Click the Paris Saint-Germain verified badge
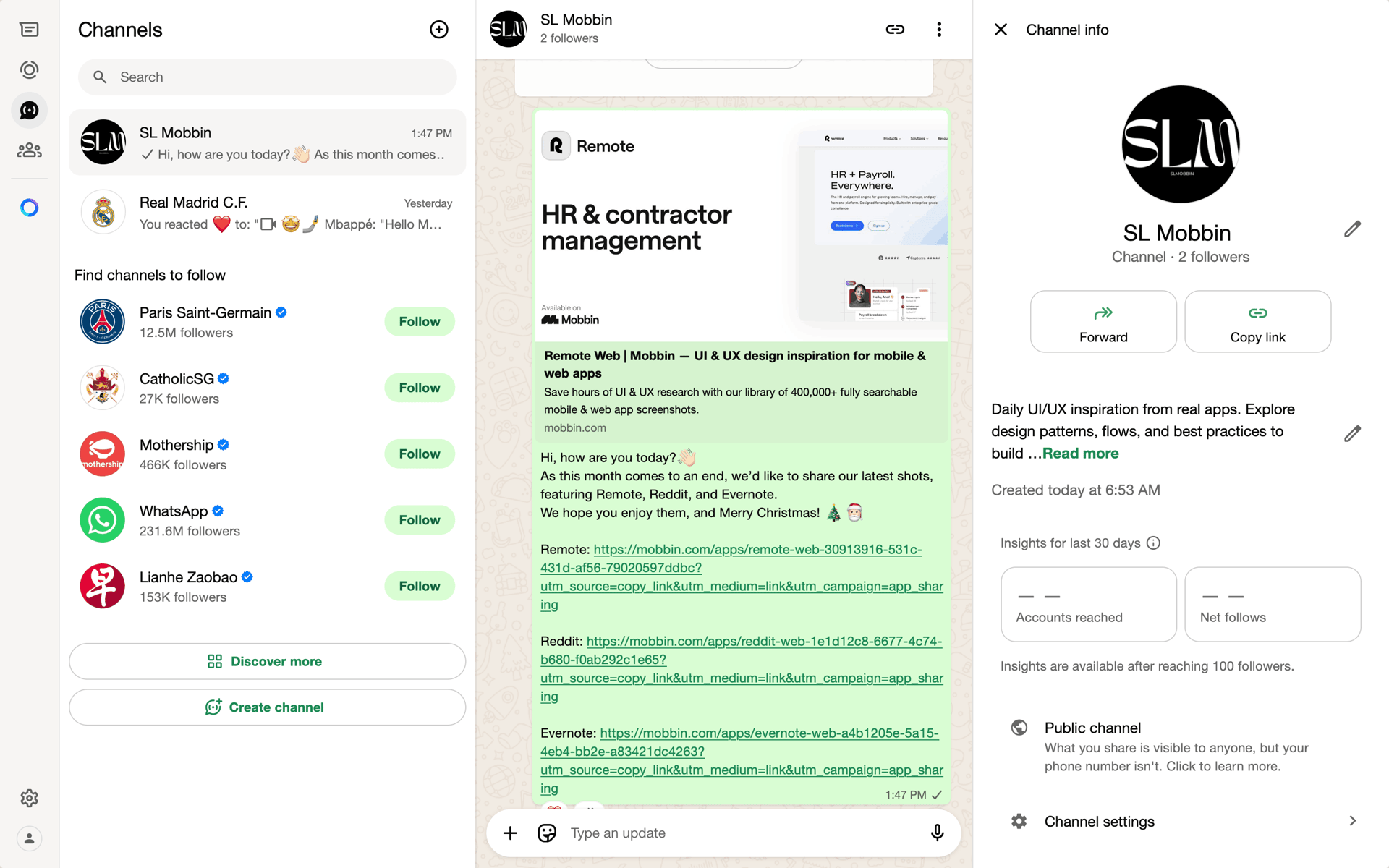The width and height of the screenshot is (1389, 868). click(x=281, y=312)
